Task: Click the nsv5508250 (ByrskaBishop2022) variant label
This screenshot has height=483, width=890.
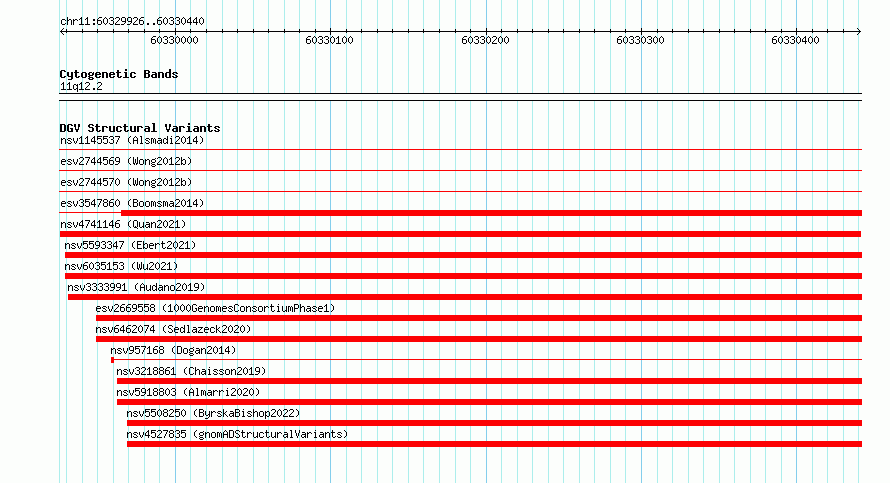Action: click(213, 413)
